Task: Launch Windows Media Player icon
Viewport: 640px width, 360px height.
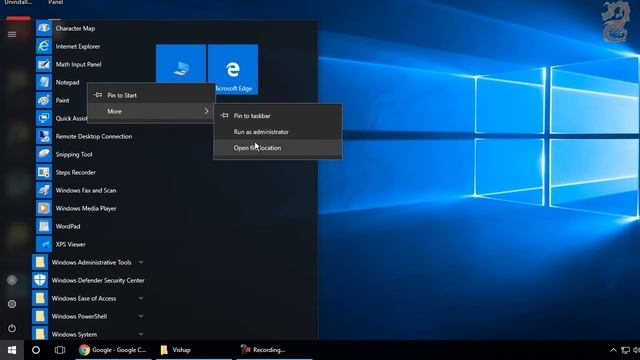Action: (44, 208)
